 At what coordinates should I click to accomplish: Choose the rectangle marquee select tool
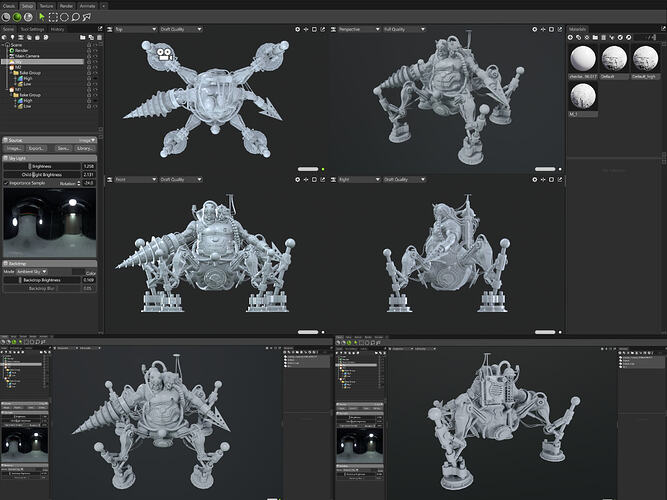click(53, 17)
